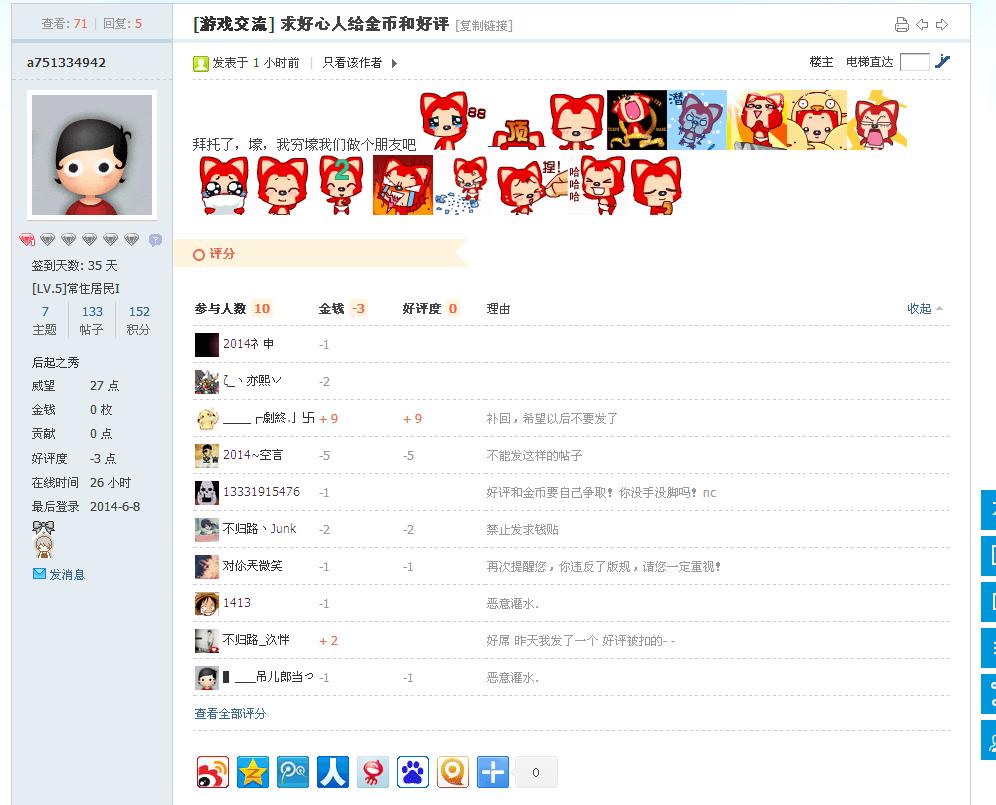Click the 顶 fox emoticon in the post
The height and width of the screenshot is (805, 996).
coord(518,134)
